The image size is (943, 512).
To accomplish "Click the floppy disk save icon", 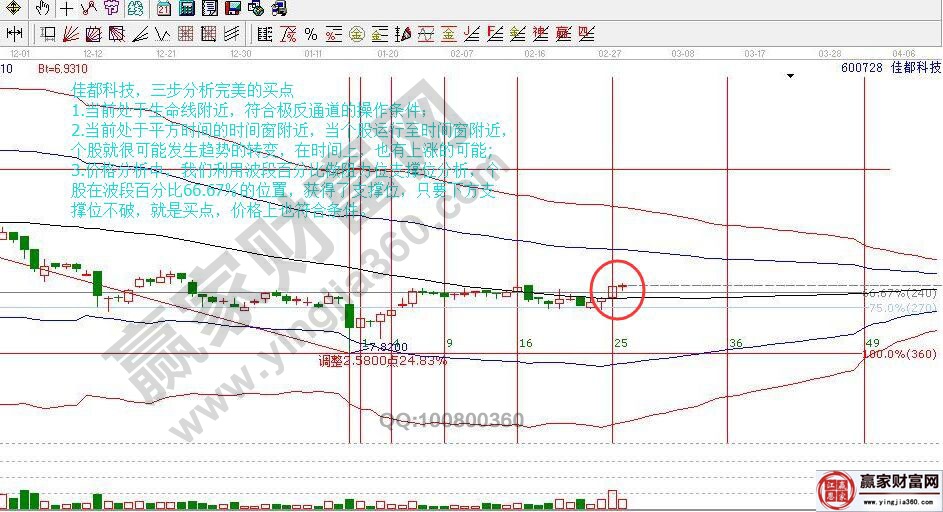I will [232, 9].
